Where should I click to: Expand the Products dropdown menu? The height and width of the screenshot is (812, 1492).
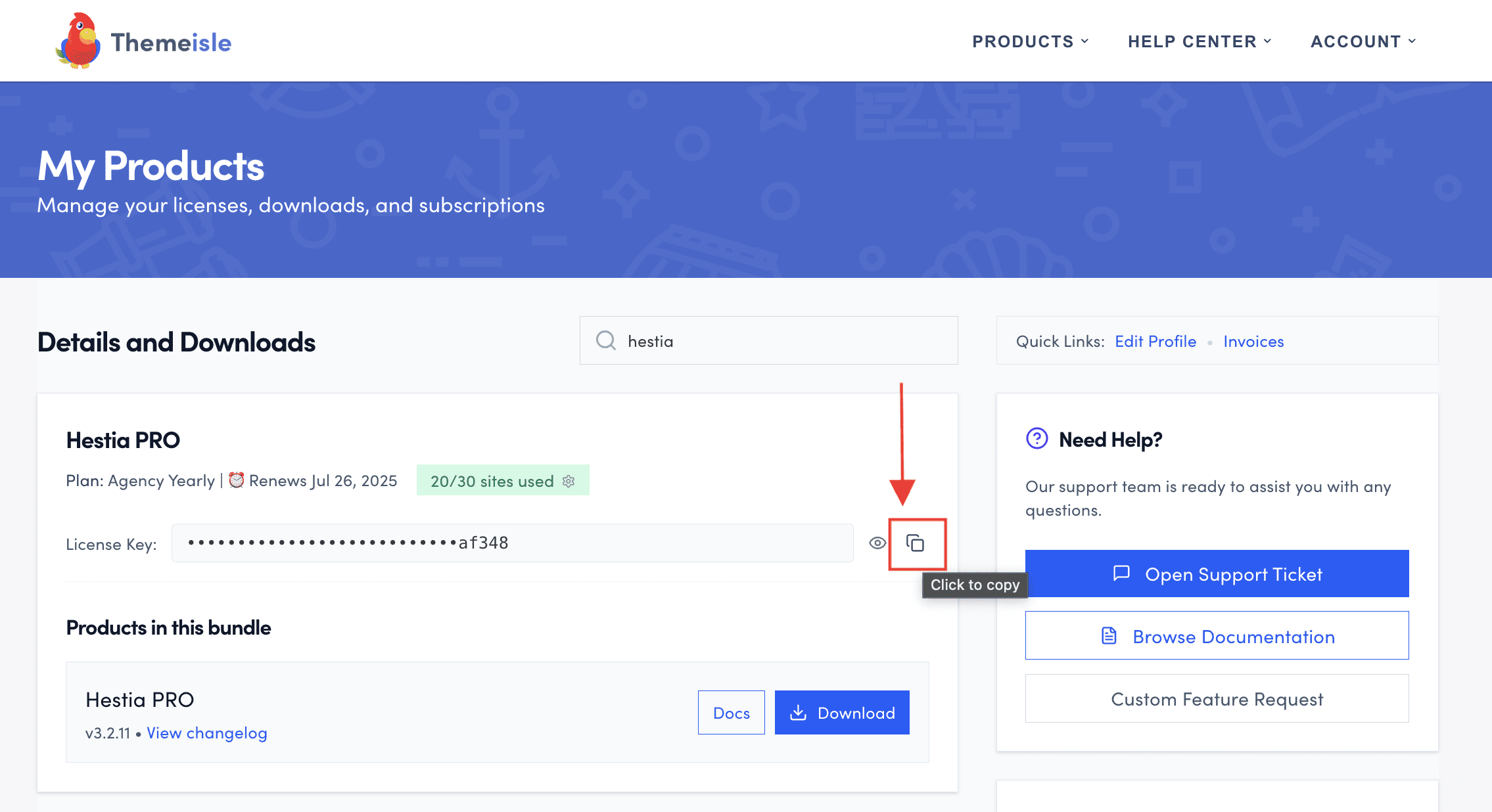tap(1030, 41)
